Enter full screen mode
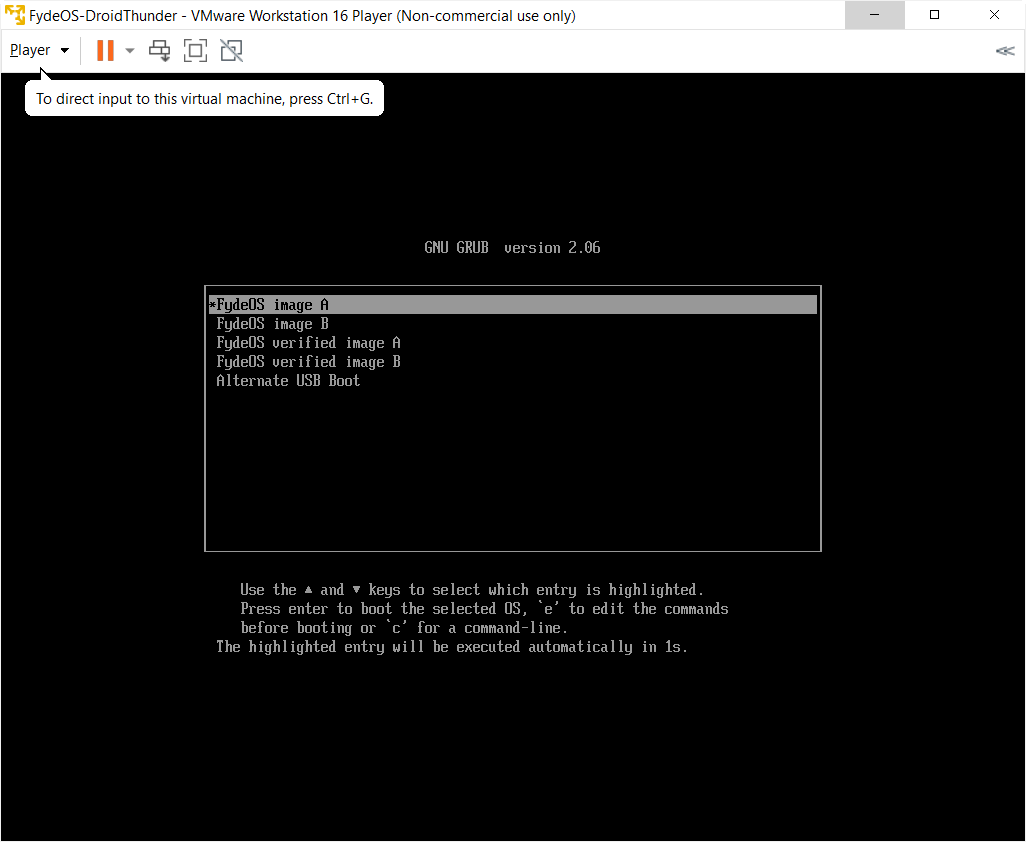The height and width of the screenshot is (842, 1026). [195, 50]
